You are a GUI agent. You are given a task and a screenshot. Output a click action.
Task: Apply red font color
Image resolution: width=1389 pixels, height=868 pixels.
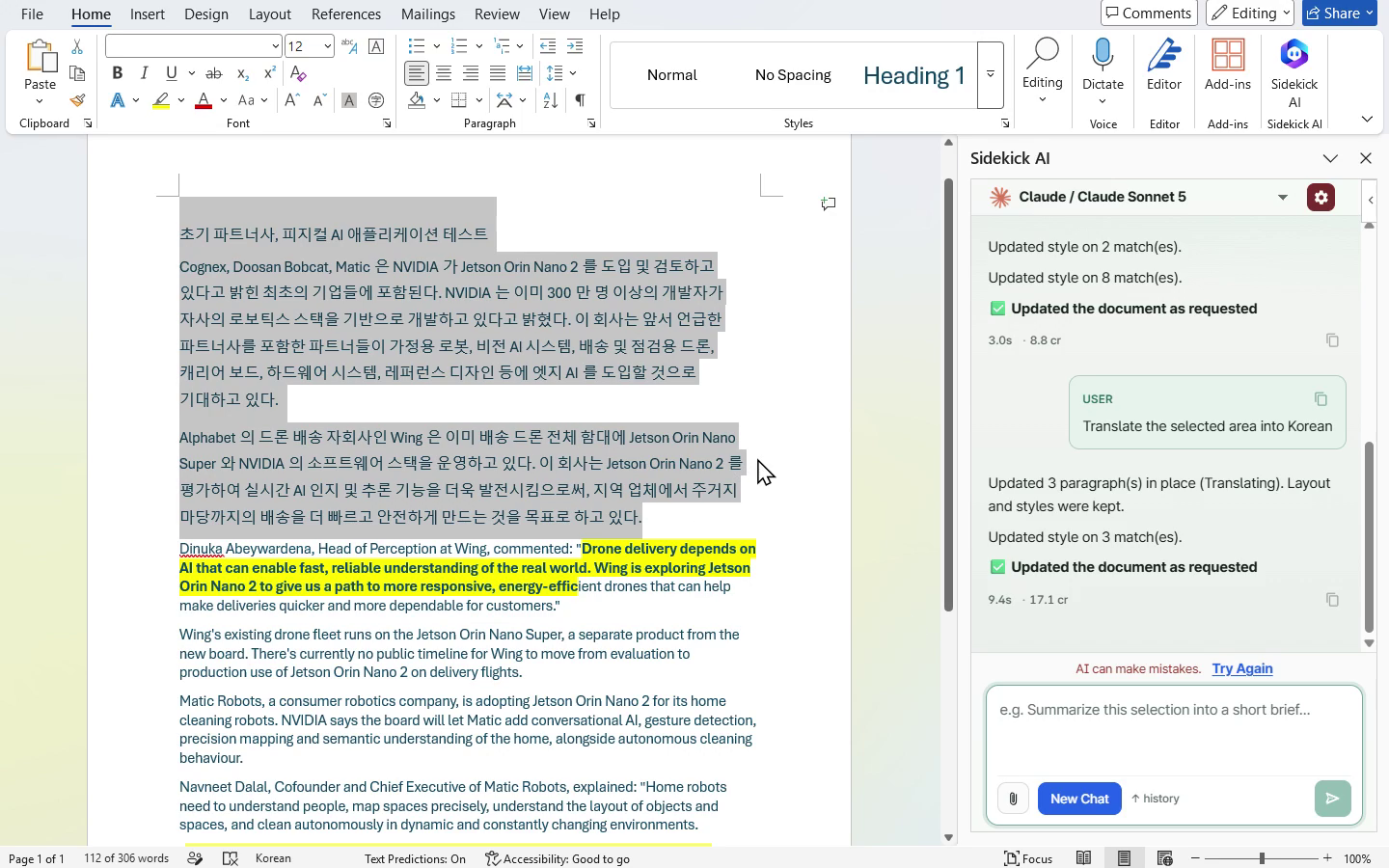tap(204, 100)
